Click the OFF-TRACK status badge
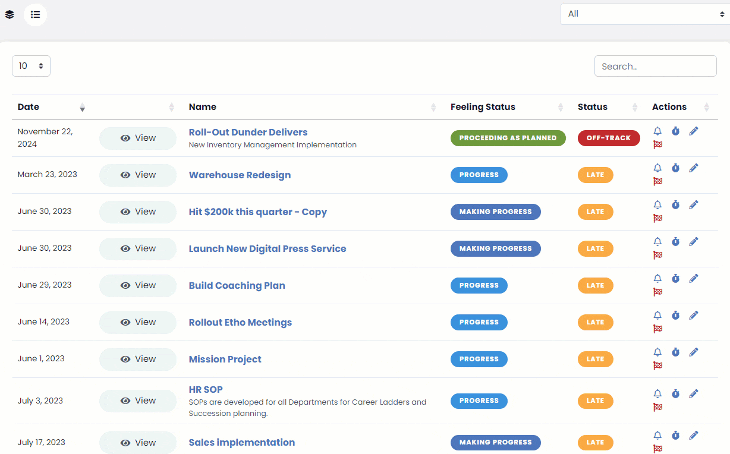Screen dimensions: 730x454 click(608, 138)
